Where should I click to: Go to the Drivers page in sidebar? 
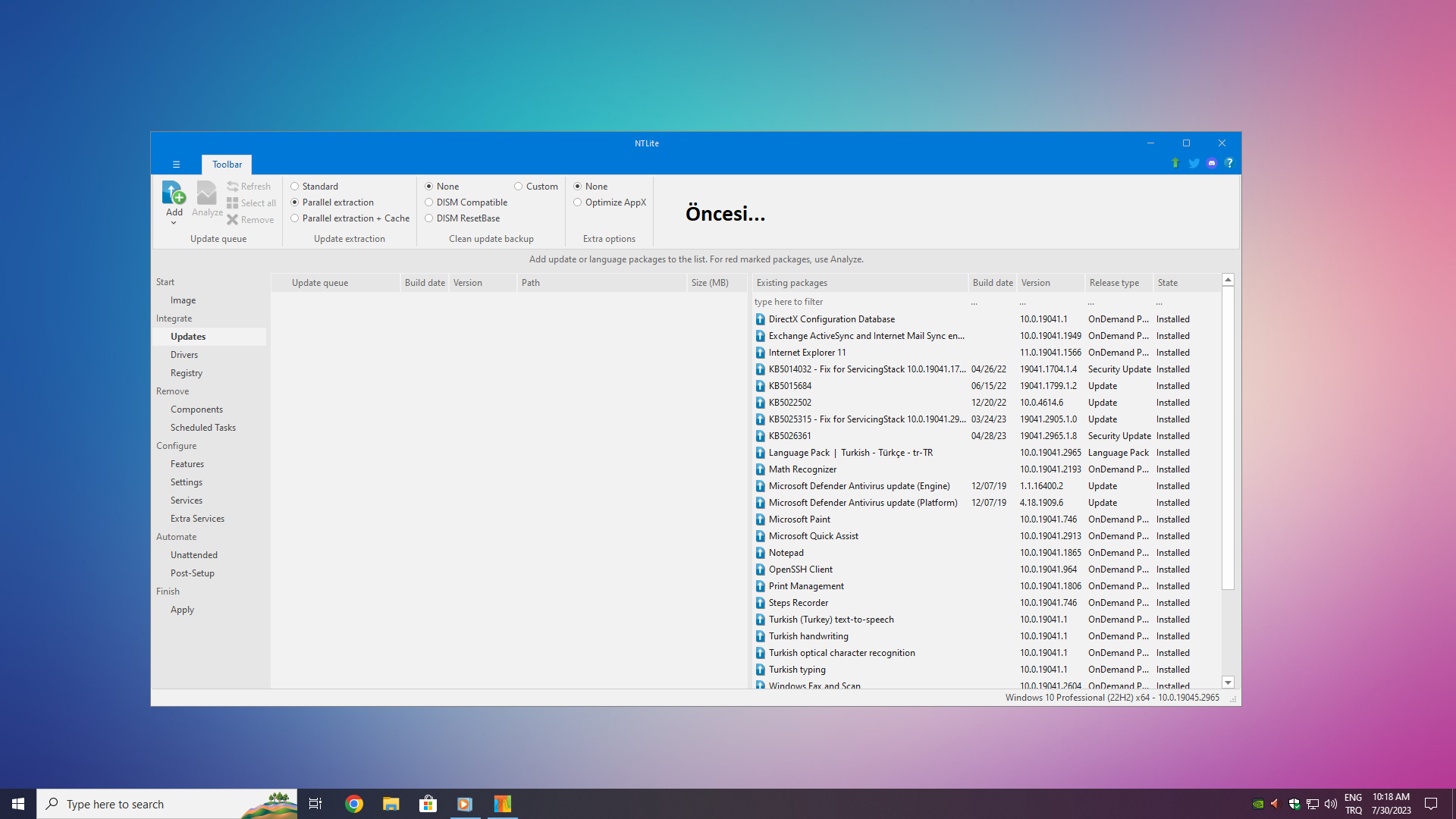184,355
